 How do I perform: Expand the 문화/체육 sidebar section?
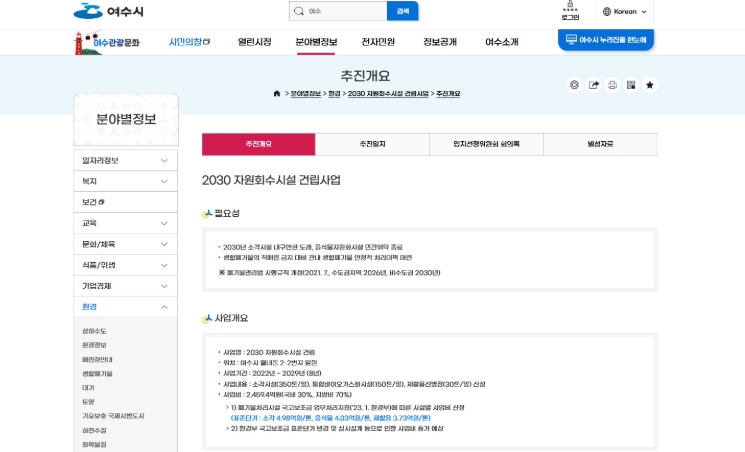tap(126, 244)
